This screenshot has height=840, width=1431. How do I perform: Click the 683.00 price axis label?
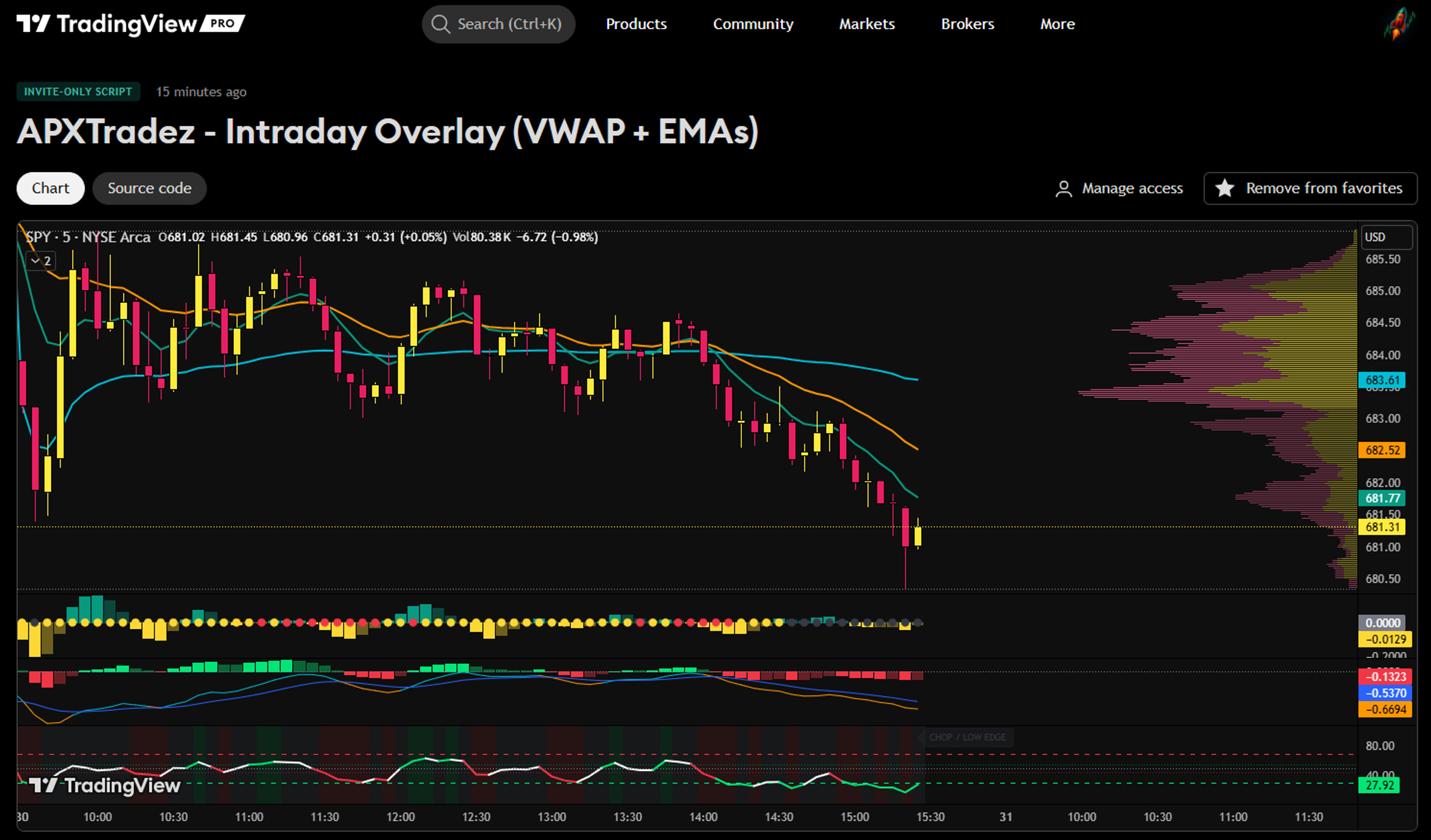pyautogui.click(x=1383, y=419)
